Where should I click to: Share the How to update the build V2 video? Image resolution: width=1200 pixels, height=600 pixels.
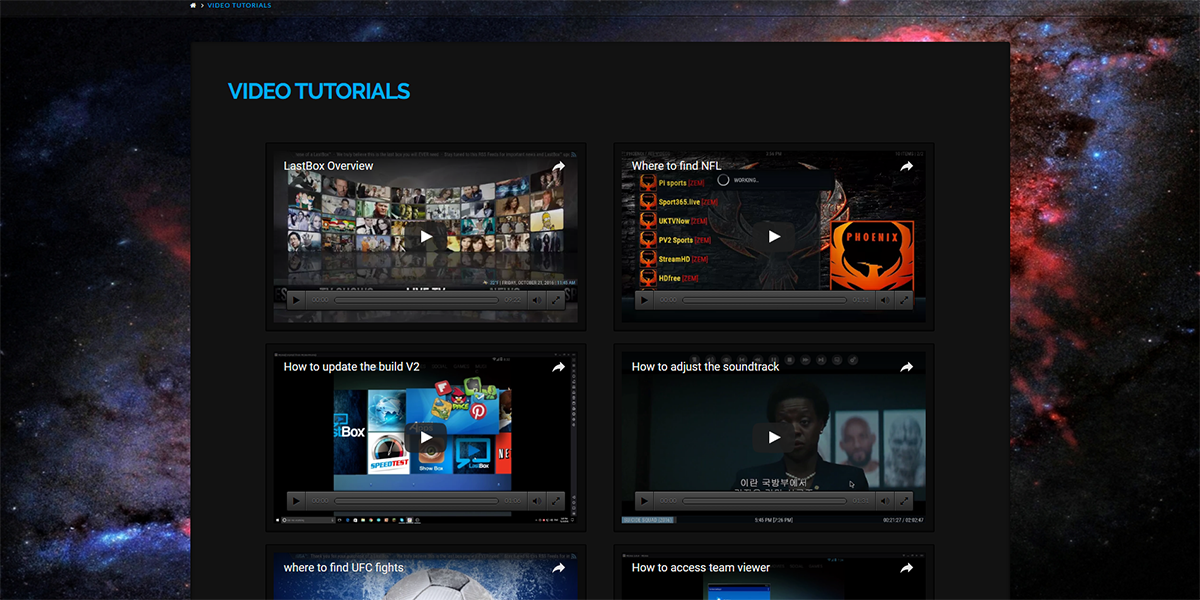pos(558,367)
